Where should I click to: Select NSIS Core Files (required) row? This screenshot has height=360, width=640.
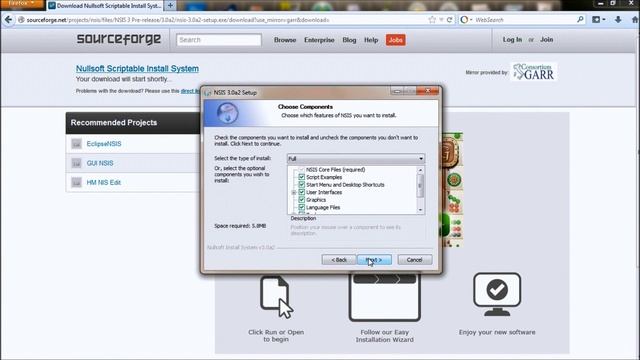coord(335,169)
